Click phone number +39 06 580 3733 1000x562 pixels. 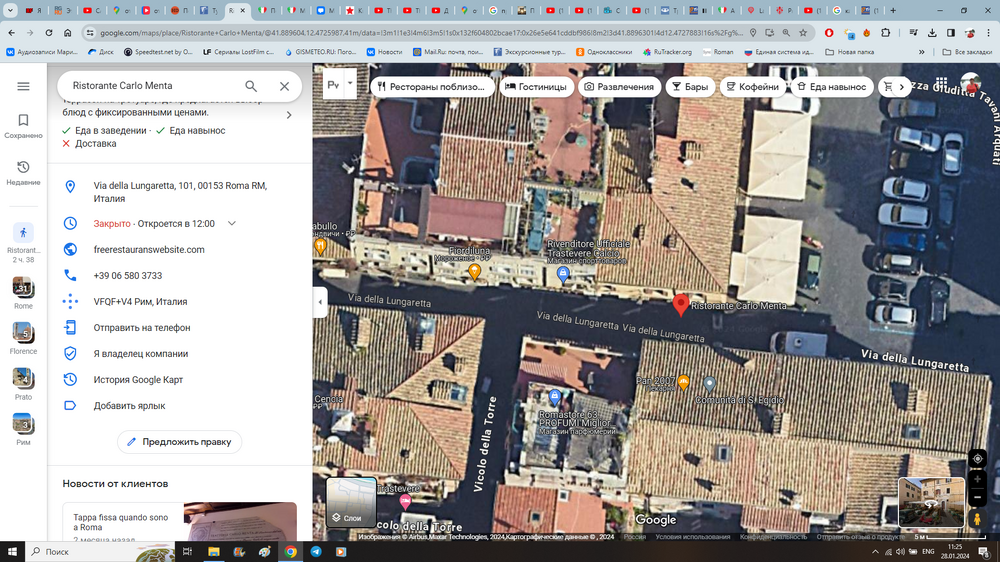tap(128, 276)
